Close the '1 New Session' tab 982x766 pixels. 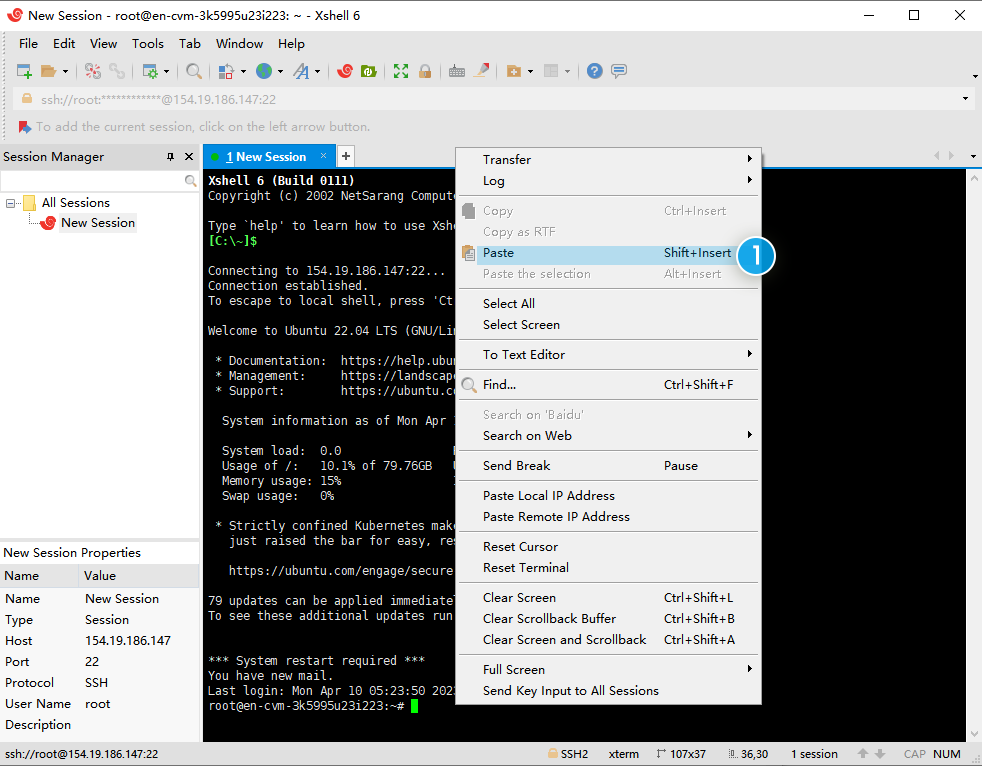pos(323,156)
